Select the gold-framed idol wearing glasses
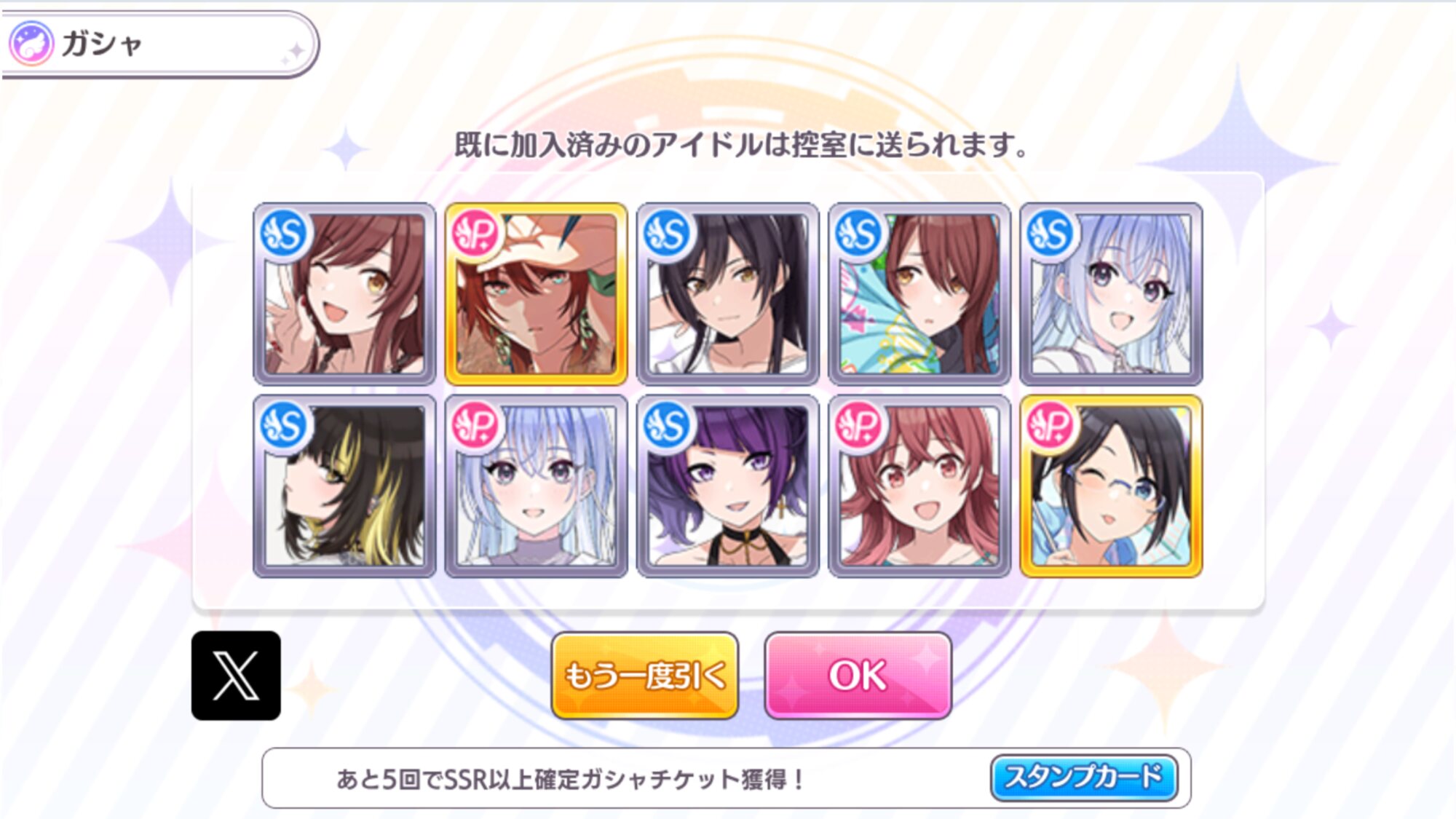Image resolution: width=1456 pixels, height=819 pixels. 1111,486
